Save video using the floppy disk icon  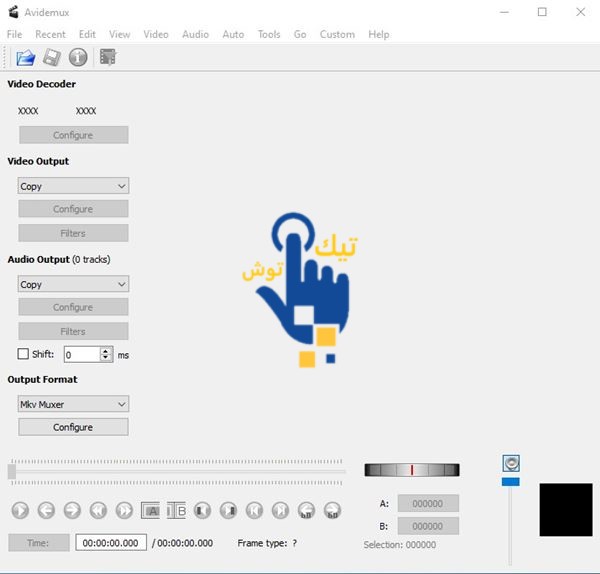click(52, 58)
